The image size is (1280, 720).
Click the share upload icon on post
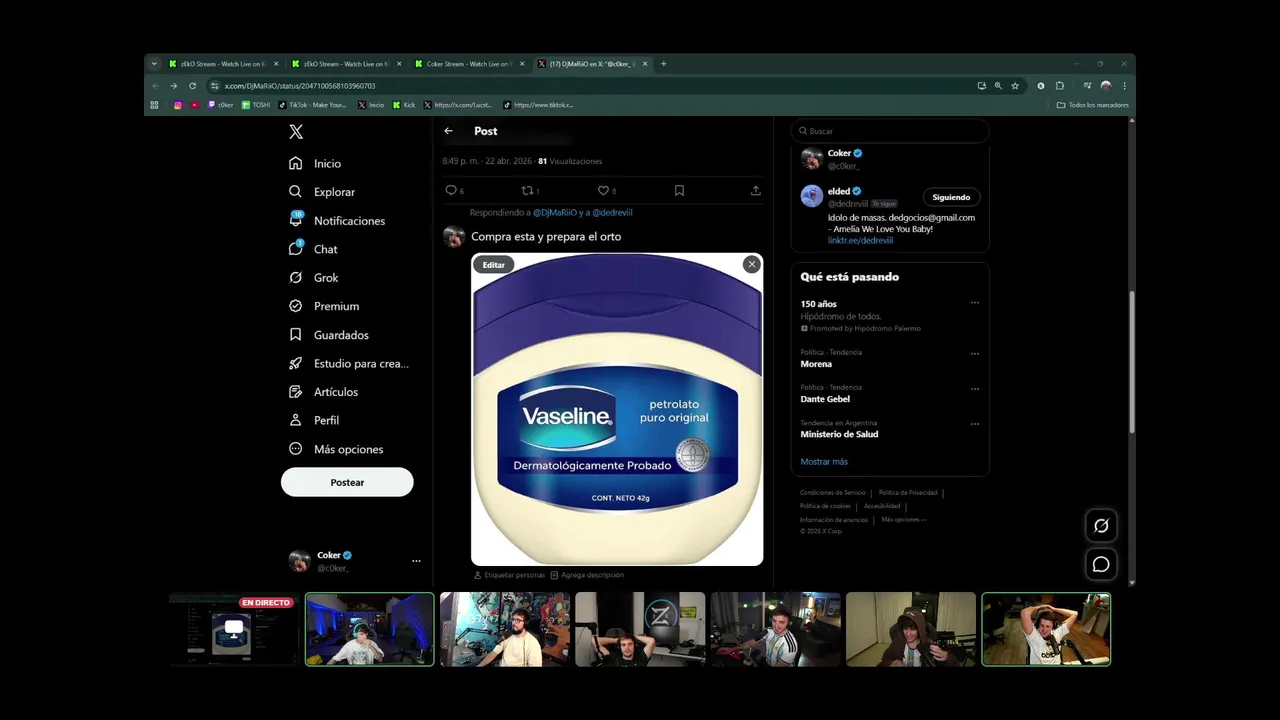755,190
